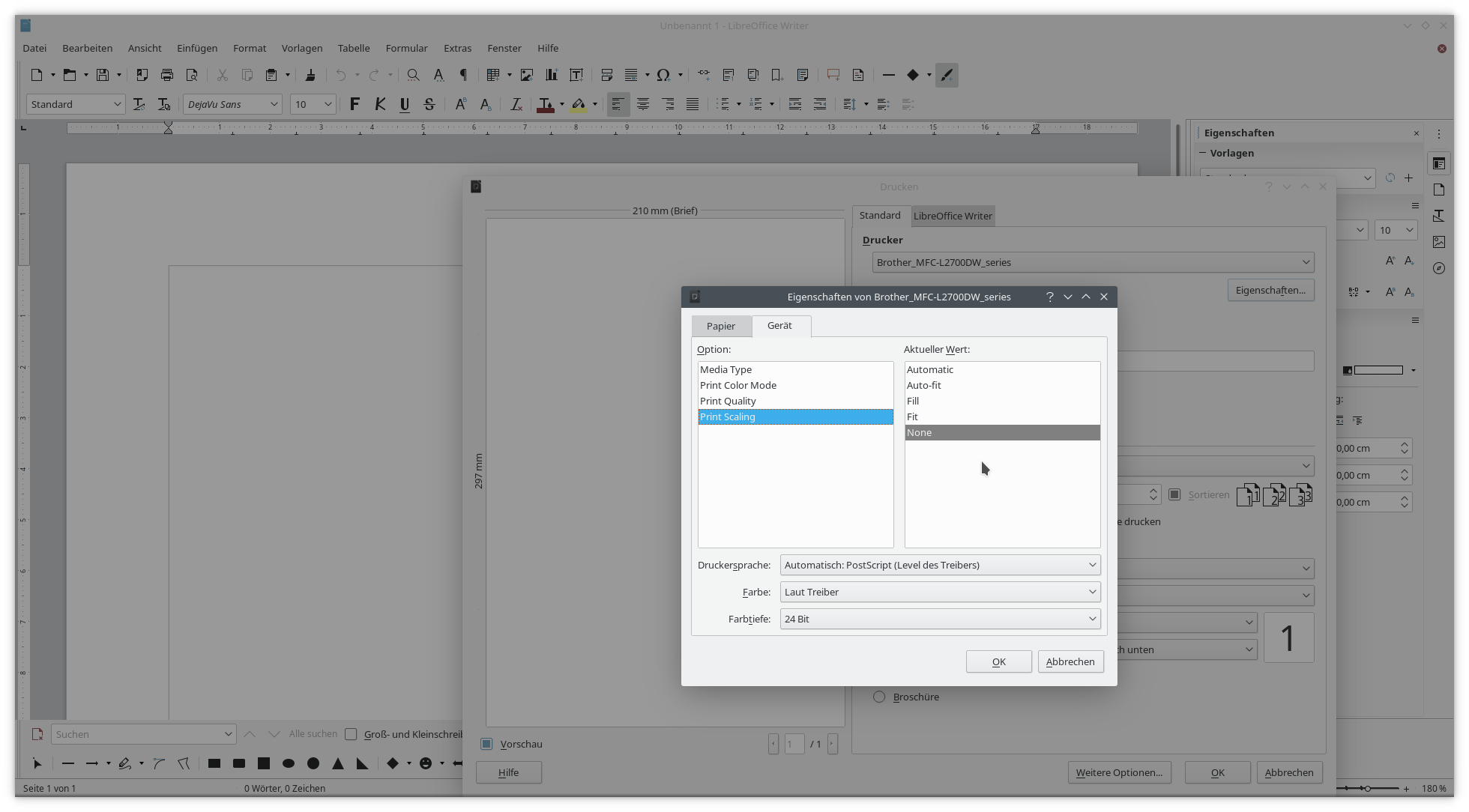
Task: Click the Hilfe button in Drucken dialog
Action: click(x=508, y=772)
